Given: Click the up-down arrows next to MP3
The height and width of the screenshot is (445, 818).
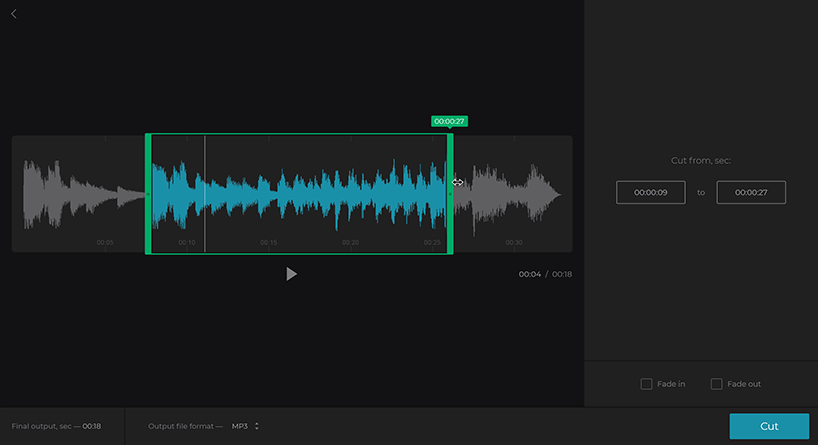Looking at the screenshot, I should click(257, 426).
